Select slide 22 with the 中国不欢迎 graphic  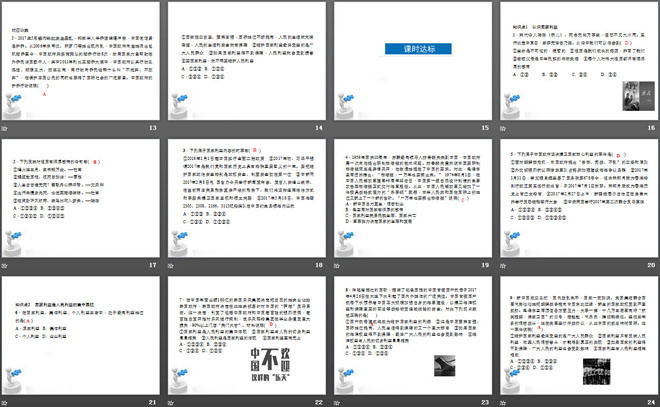[247, 335]
